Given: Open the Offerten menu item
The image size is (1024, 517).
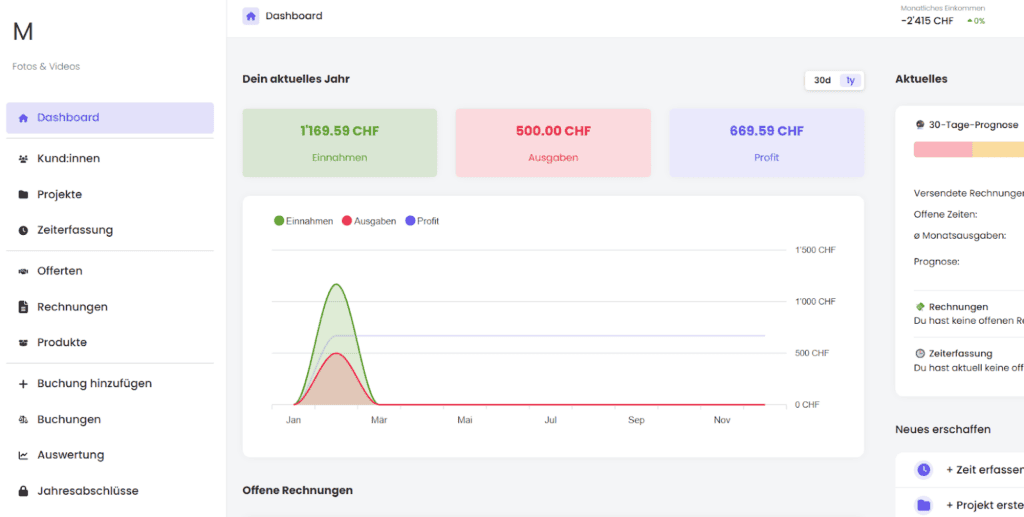Looking at the screenshot, I should [x=60, y=271].
